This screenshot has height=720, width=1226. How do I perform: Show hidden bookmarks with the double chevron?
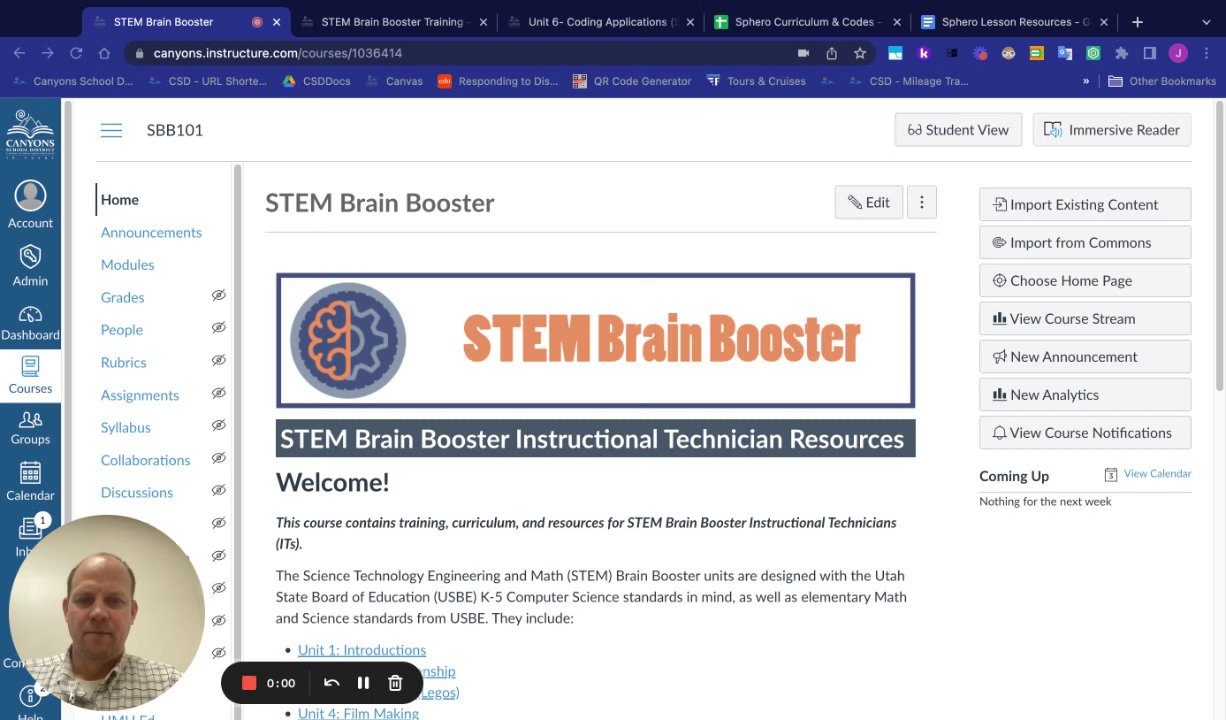[1086, 81]
